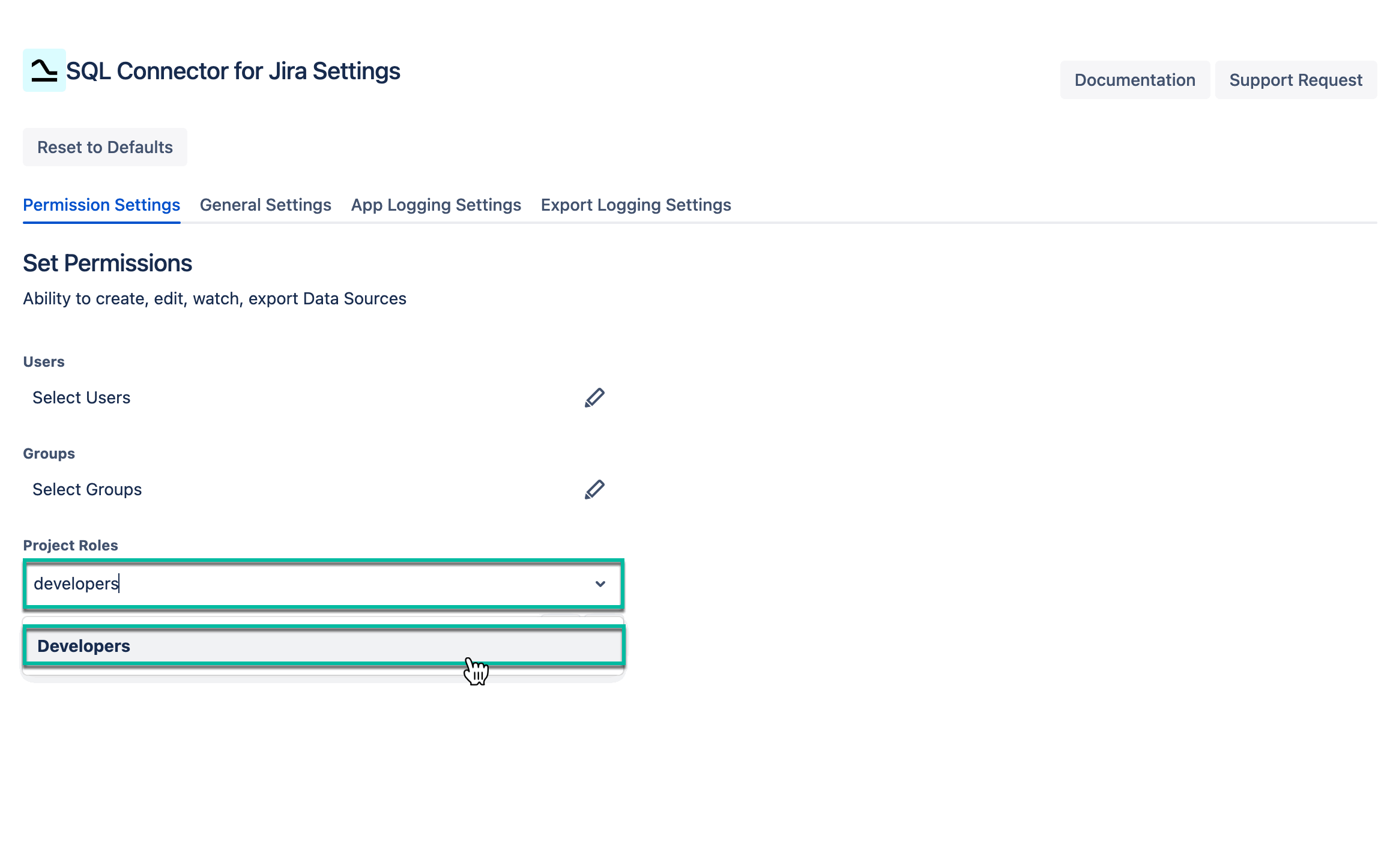Return to the Permission Settings tab
Viewport: 1399px width, 868px height.
point(101,205)
